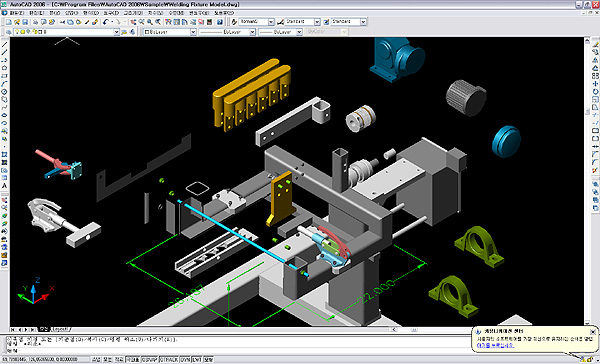
Task: Toggle LWT lineweight display button
Action: click(197, 359)
